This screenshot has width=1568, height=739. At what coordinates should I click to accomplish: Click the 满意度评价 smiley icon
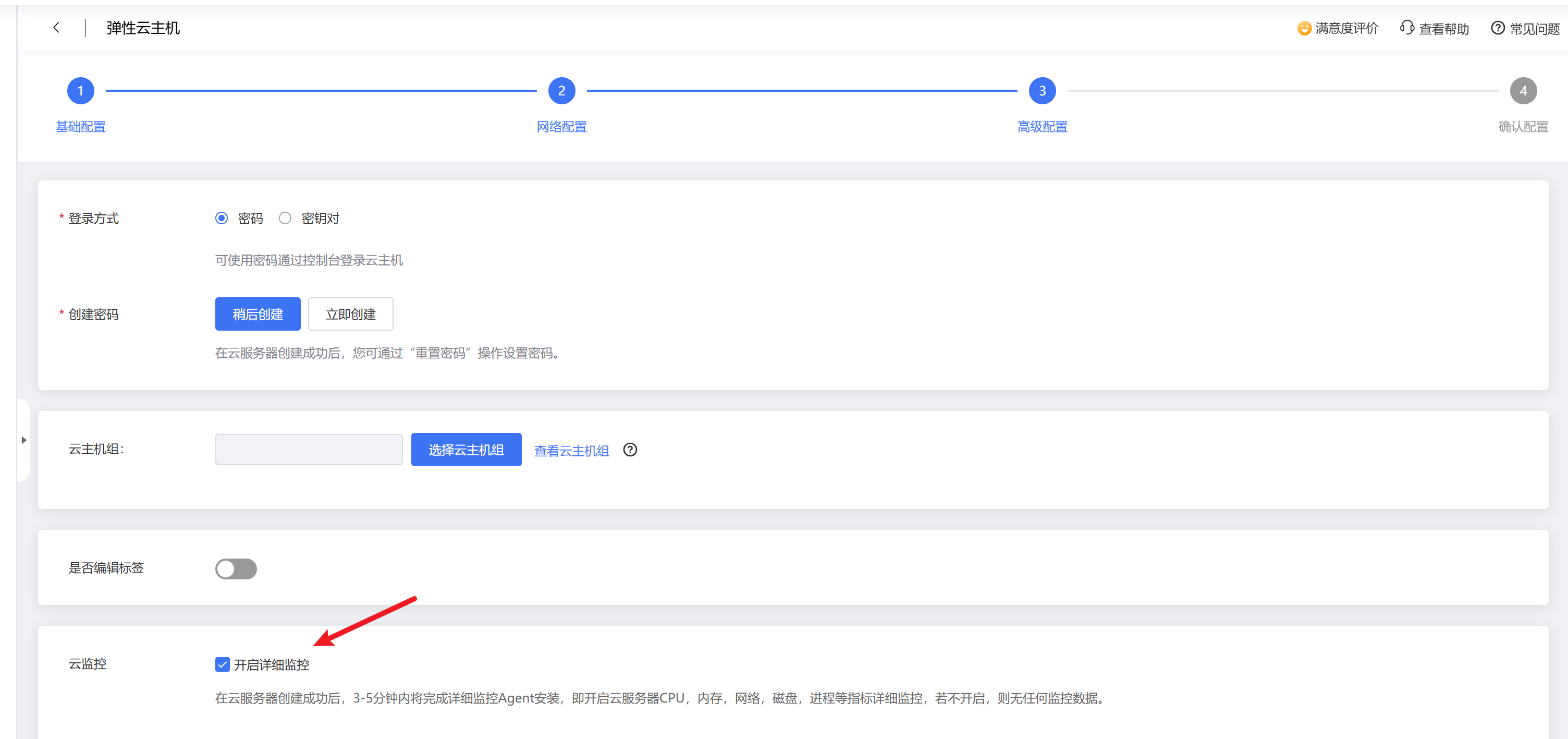pyautogui.click(x=1304, y=28)
